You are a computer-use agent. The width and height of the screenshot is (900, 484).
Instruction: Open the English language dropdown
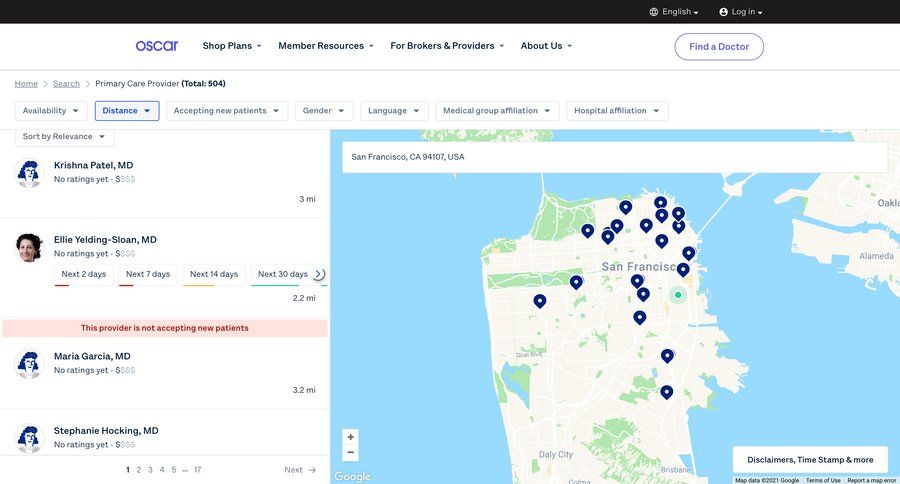click(x=674, y=11)
